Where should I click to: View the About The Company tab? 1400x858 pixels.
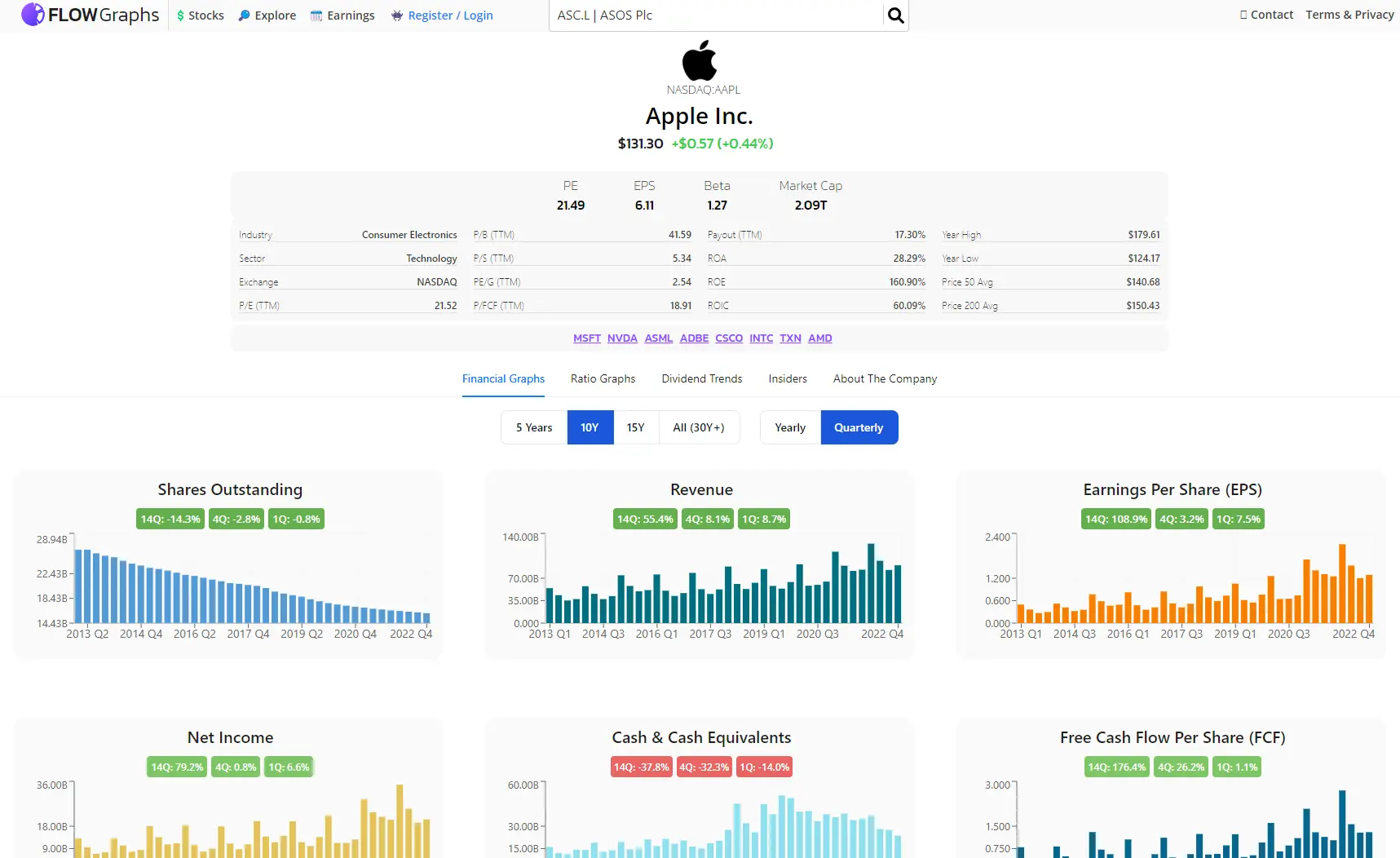click(884, 378)
